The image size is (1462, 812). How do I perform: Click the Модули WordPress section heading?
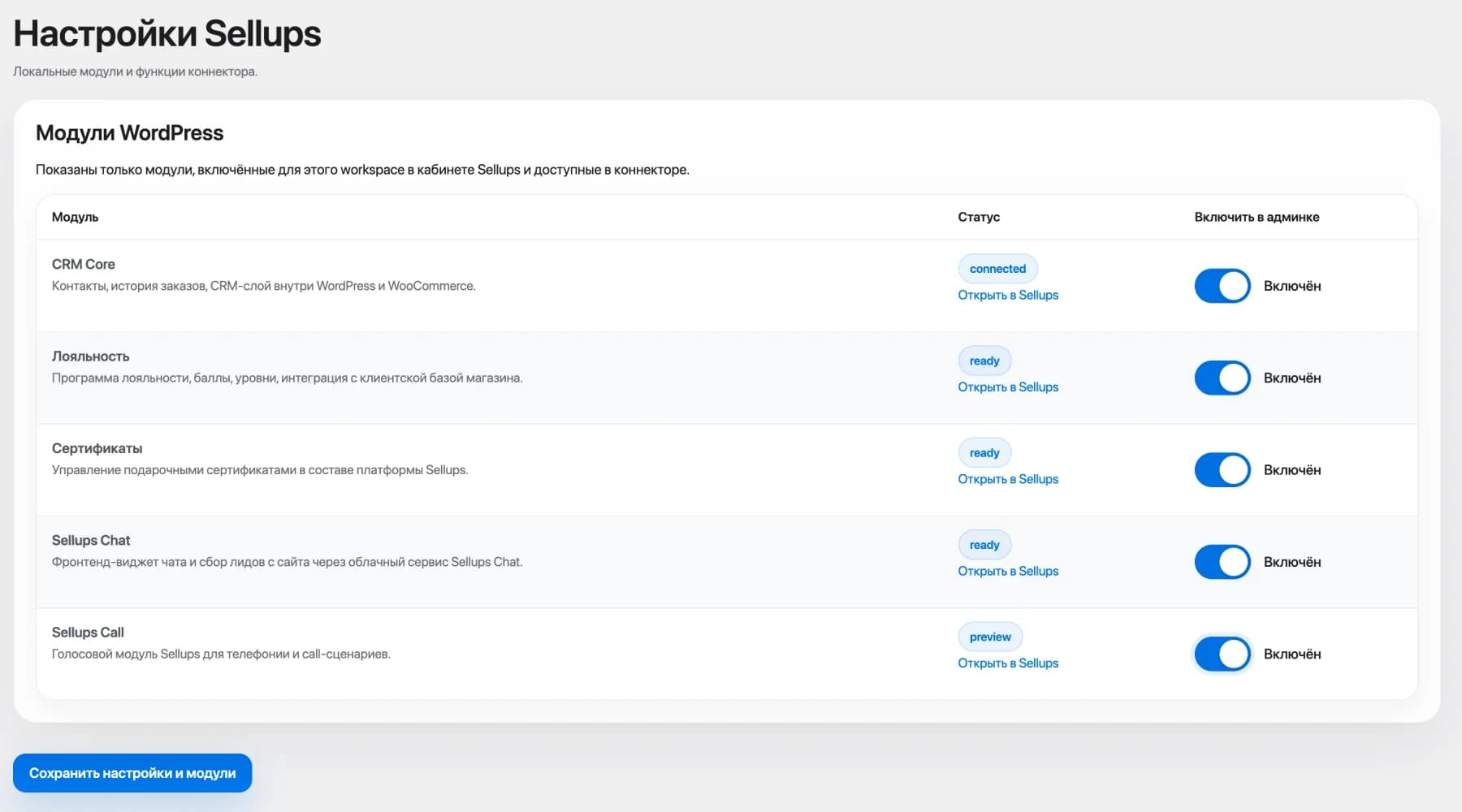pos(129,132)
